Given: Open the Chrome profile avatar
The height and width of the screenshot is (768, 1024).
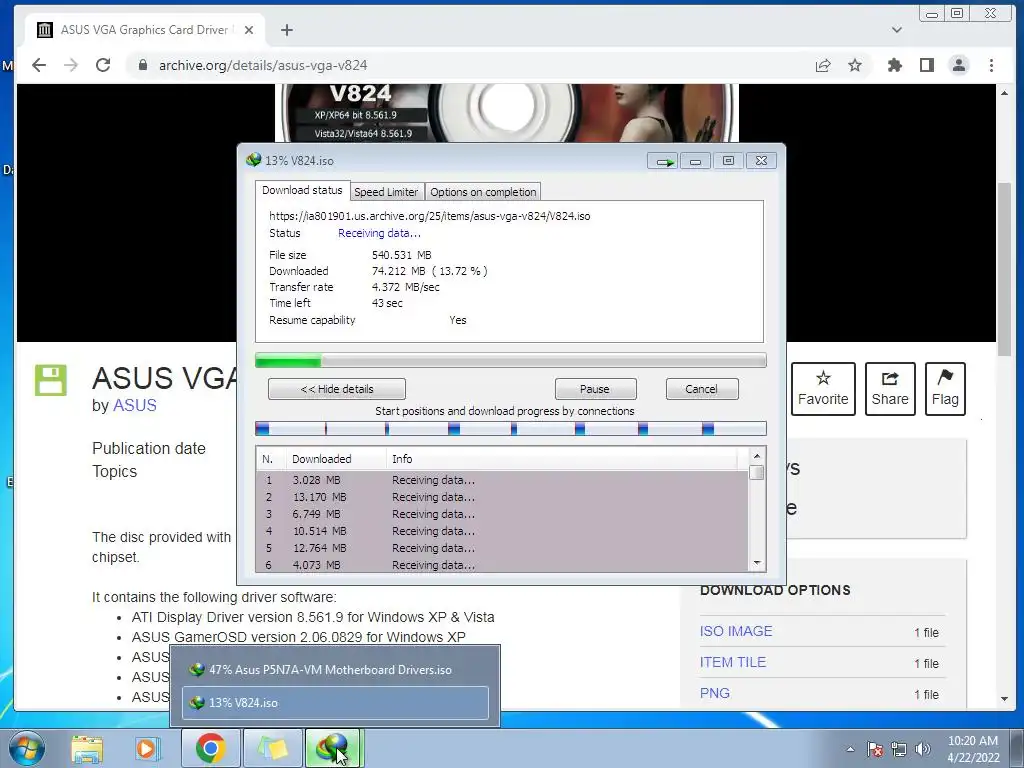Looking at the screenshot, I should click(959, 65).
